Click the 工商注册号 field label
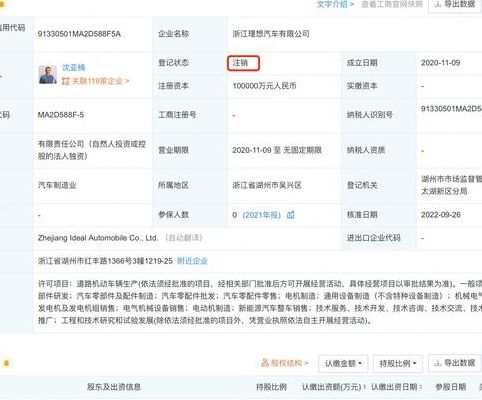Image resolution: width=482 pixels, height=400 pixels. 177,115
